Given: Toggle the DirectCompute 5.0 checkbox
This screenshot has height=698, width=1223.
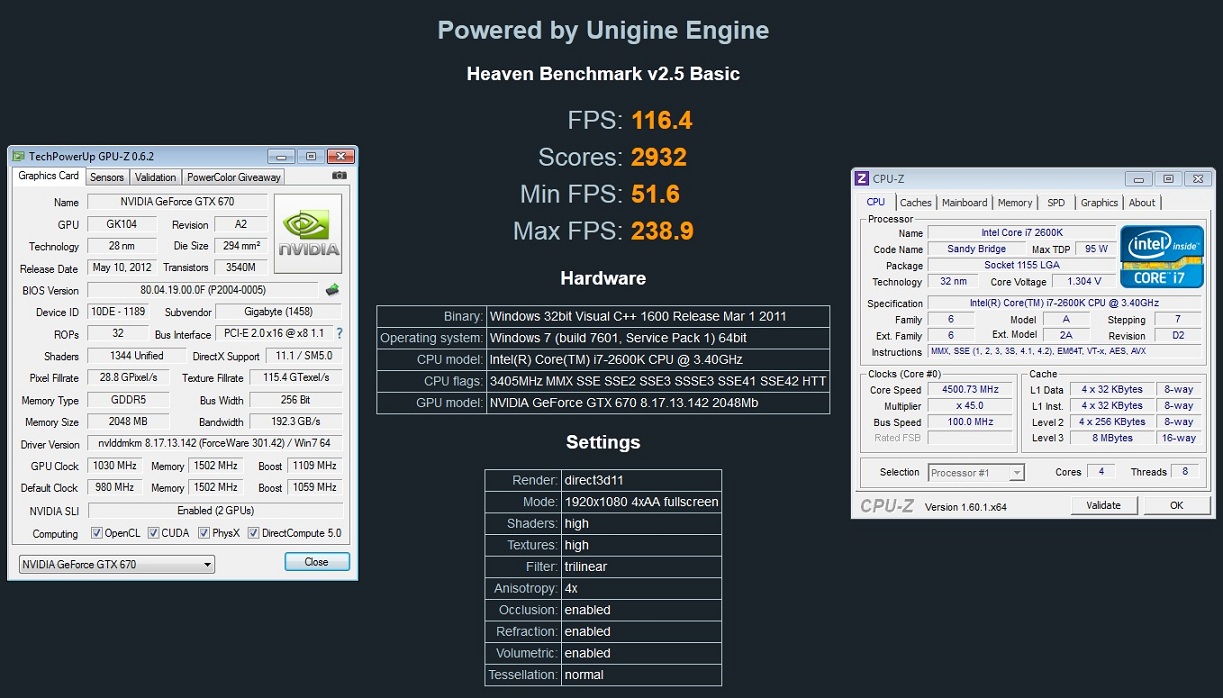Looking at the screenshot, I should [x=254, y=533].
